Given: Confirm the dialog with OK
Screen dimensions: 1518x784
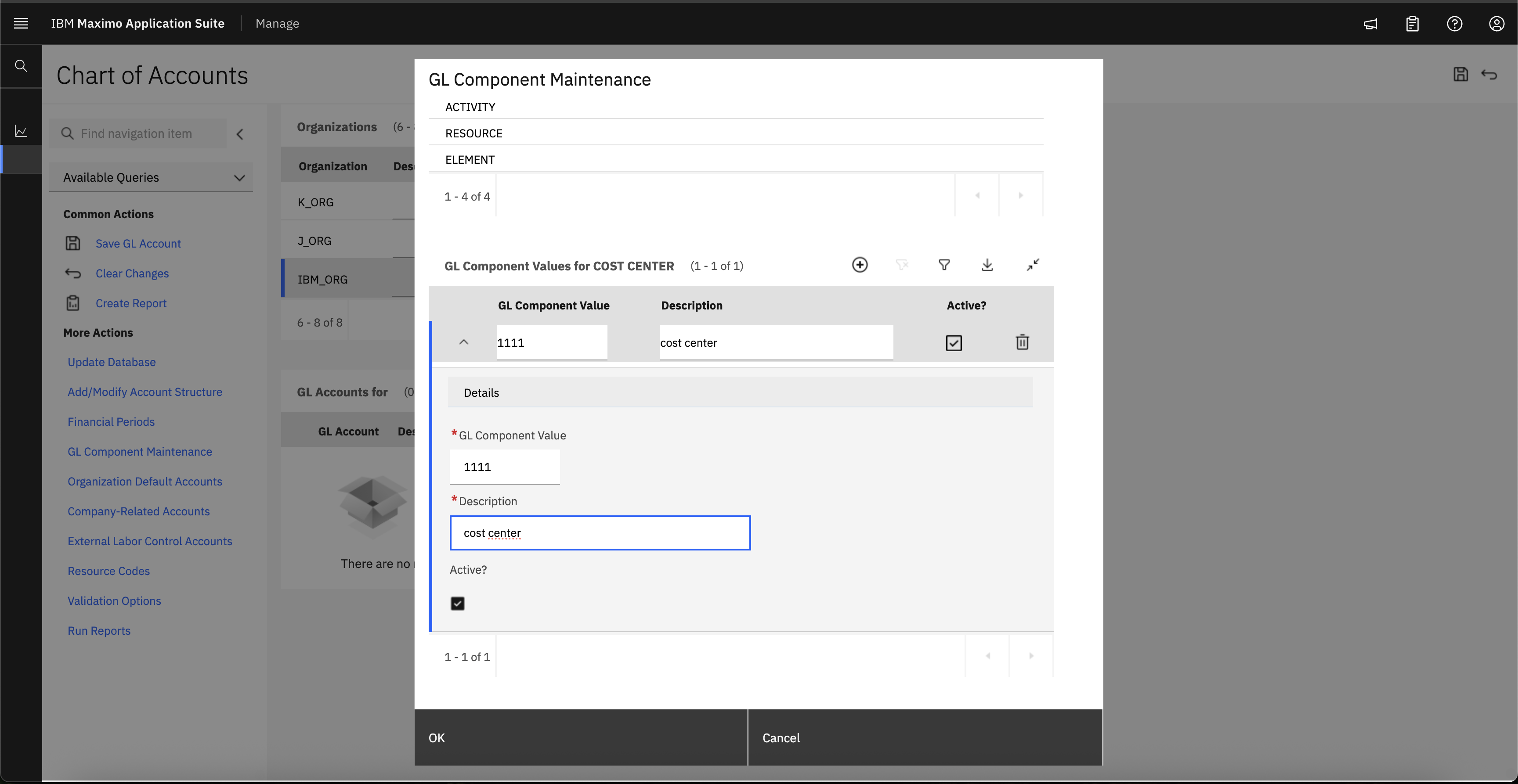Looking at the screenshot, I should 580,737.
